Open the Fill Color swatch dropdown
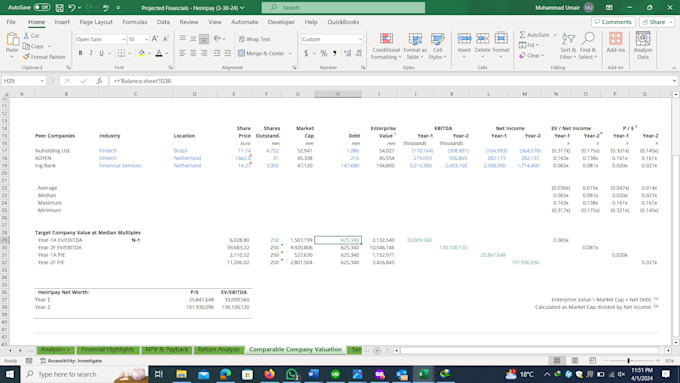 [x=149, y=53]
